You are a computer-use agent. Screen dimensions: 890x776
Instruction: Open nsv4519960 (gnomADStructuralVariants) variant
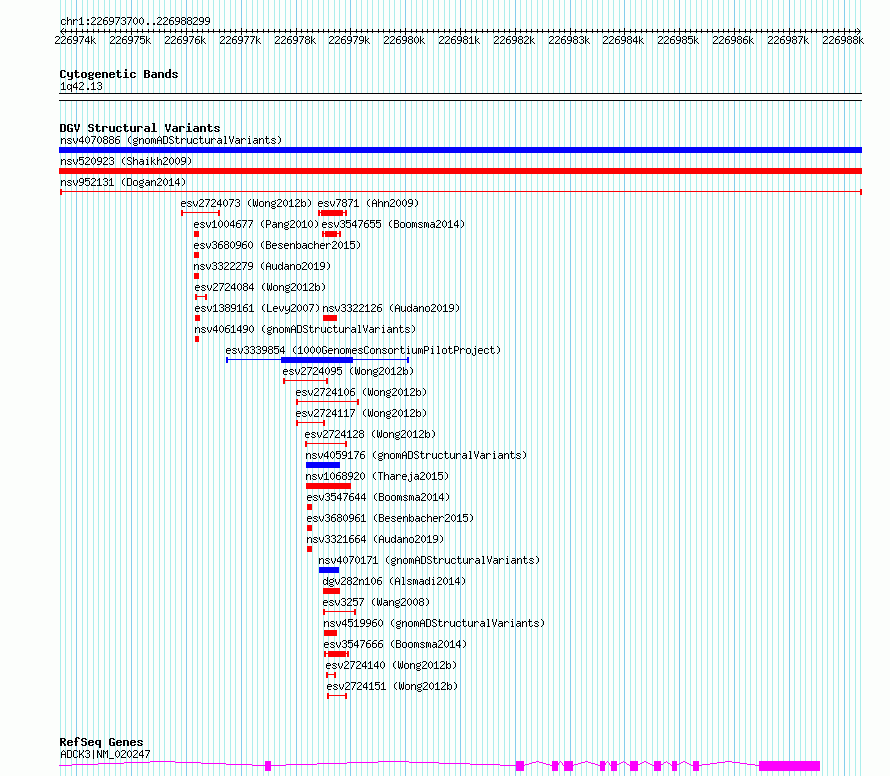[x=434, y=623]
